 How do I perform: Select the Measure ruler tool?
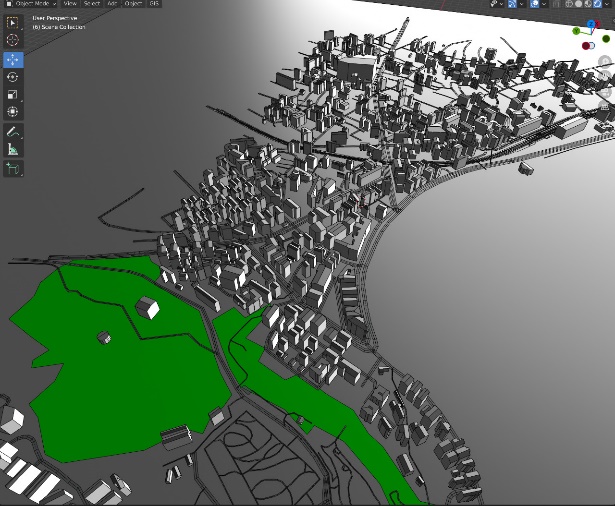click(x=13, y=149)
